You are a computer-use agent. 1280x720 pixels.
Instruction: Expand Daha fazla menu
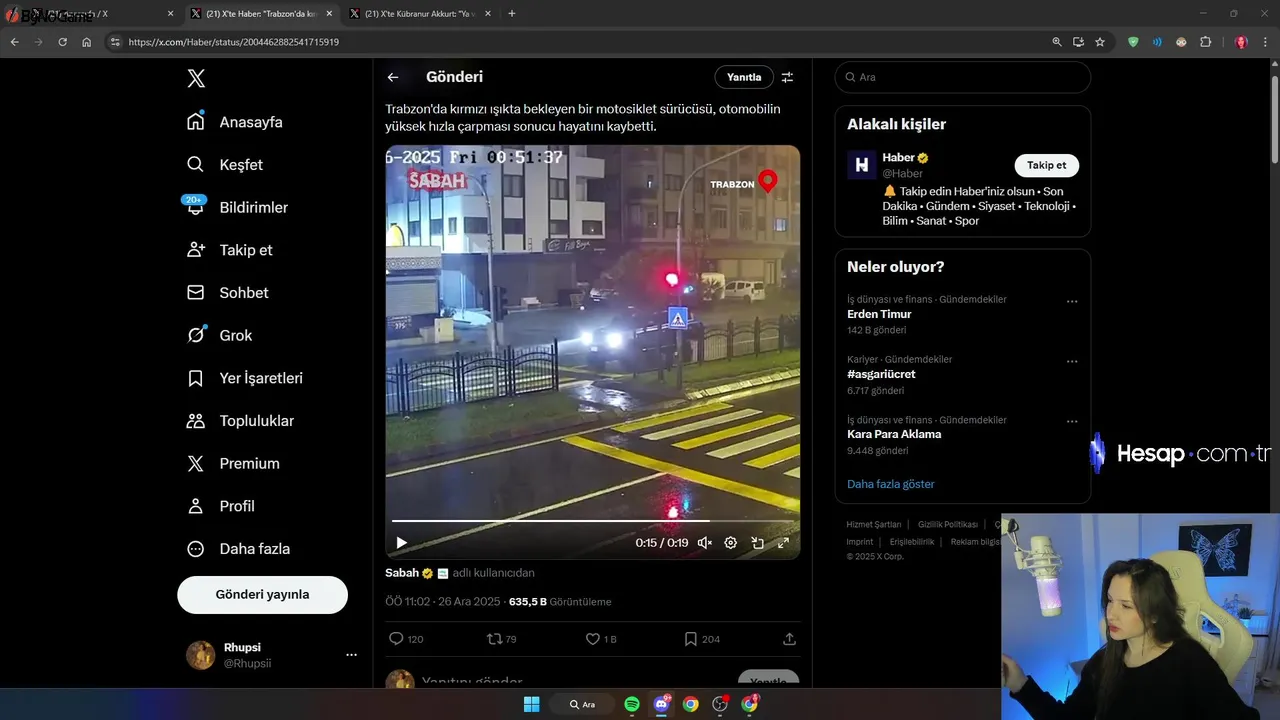coord(238,549)
